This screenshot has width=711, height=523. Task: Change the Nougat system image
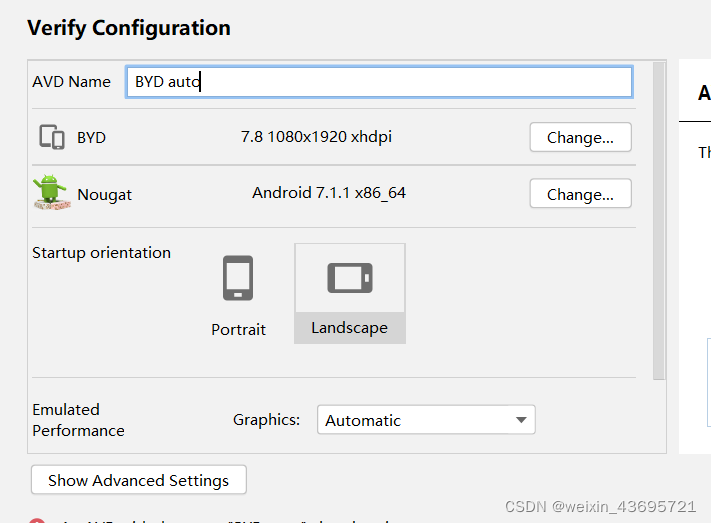tap(580, 194)
